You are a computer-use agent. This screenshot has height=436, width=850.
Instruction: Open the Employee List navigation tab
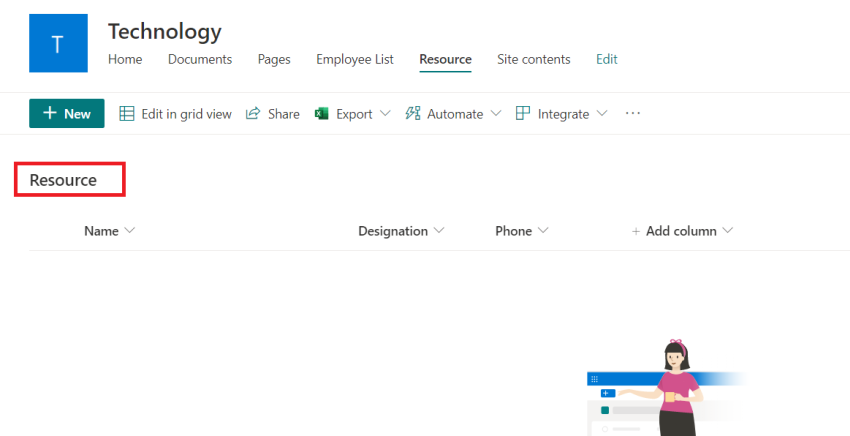355,59
